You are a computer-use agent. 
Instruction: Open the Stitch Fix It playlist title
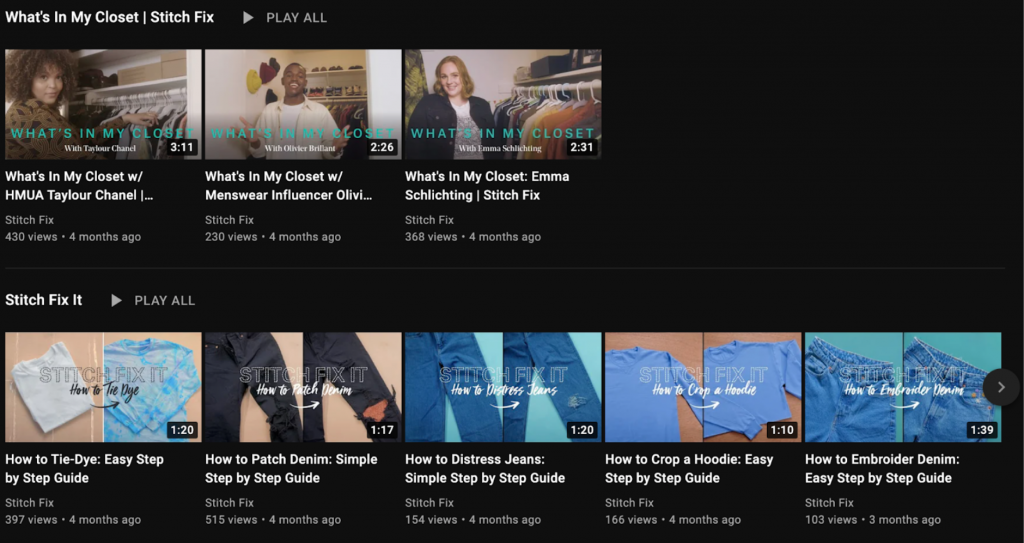[44, 301]
